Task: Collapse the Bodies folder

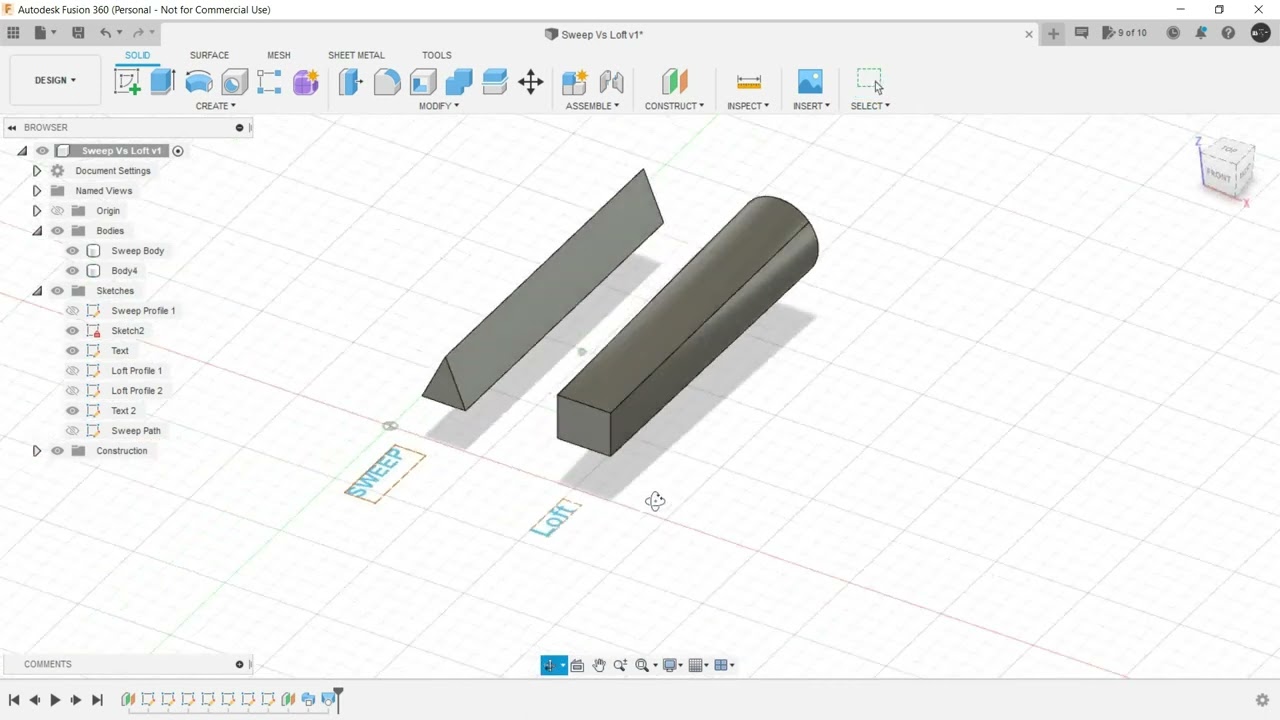Action: (x=37, y=231)
